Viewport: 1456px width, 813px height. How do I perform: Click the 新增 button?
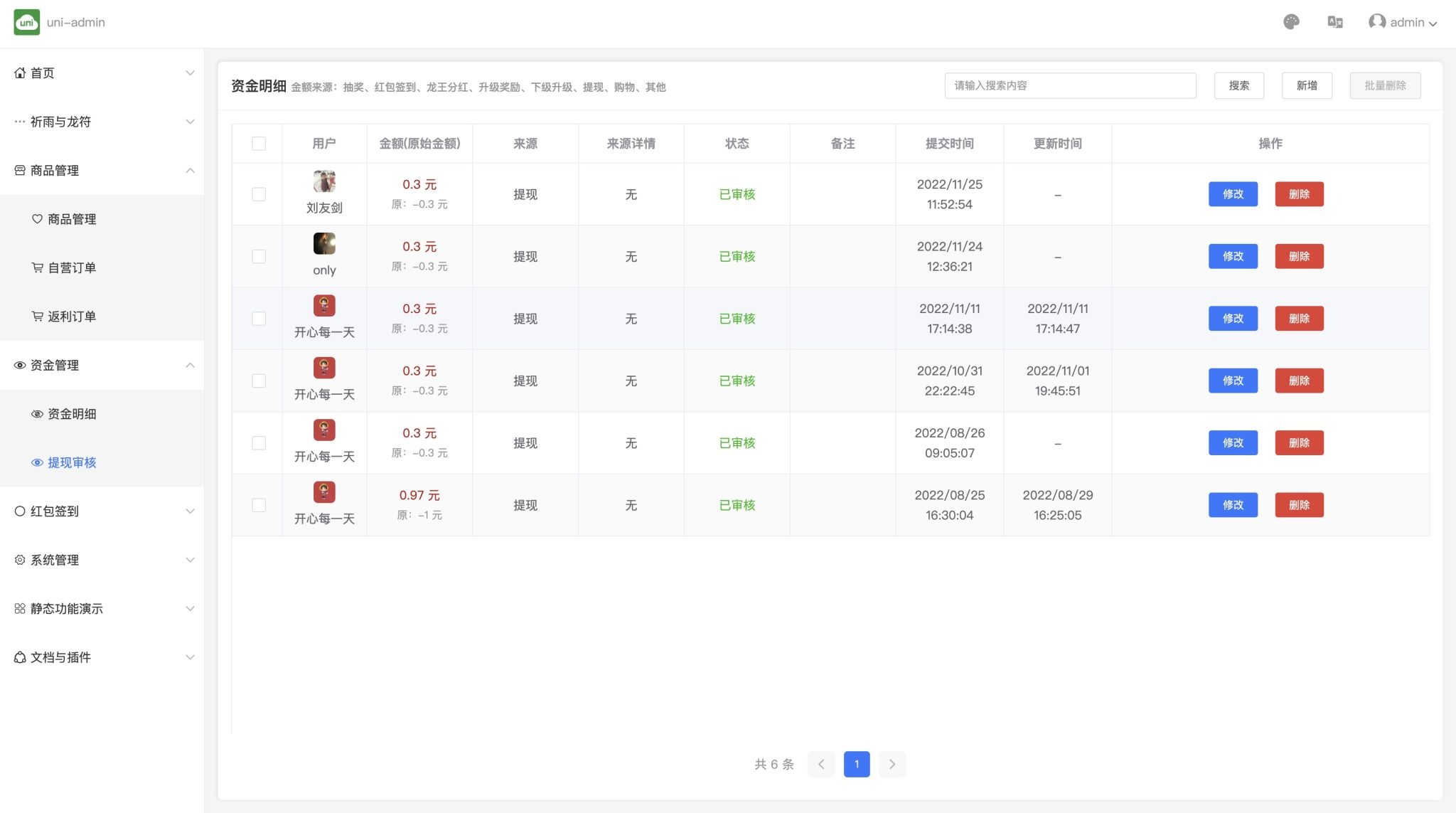coord(1308,85)
